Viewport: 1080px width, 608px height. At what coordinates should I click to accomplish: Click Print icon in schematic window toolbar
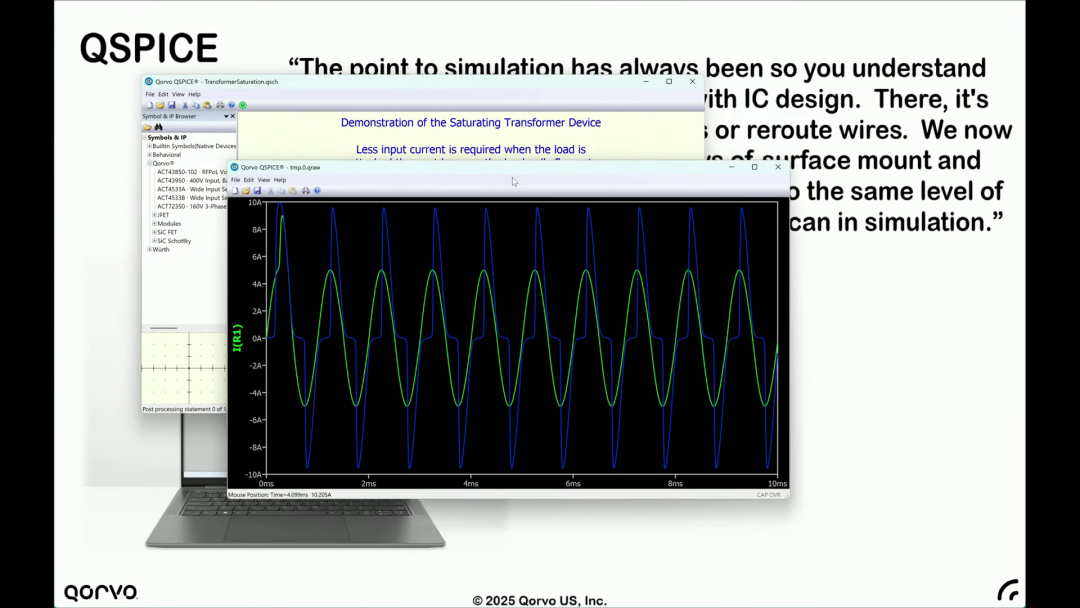(220, 105)
